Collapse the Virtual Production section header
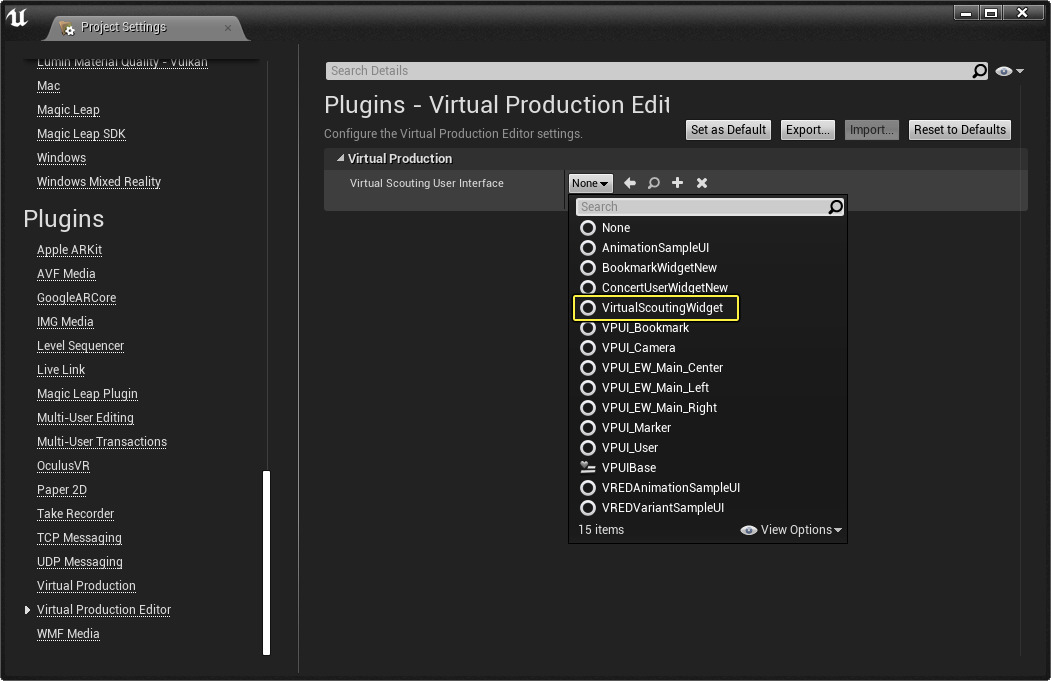Image resolution: width=1051 pixels, height=681 pixels. (x=340, y=158)
